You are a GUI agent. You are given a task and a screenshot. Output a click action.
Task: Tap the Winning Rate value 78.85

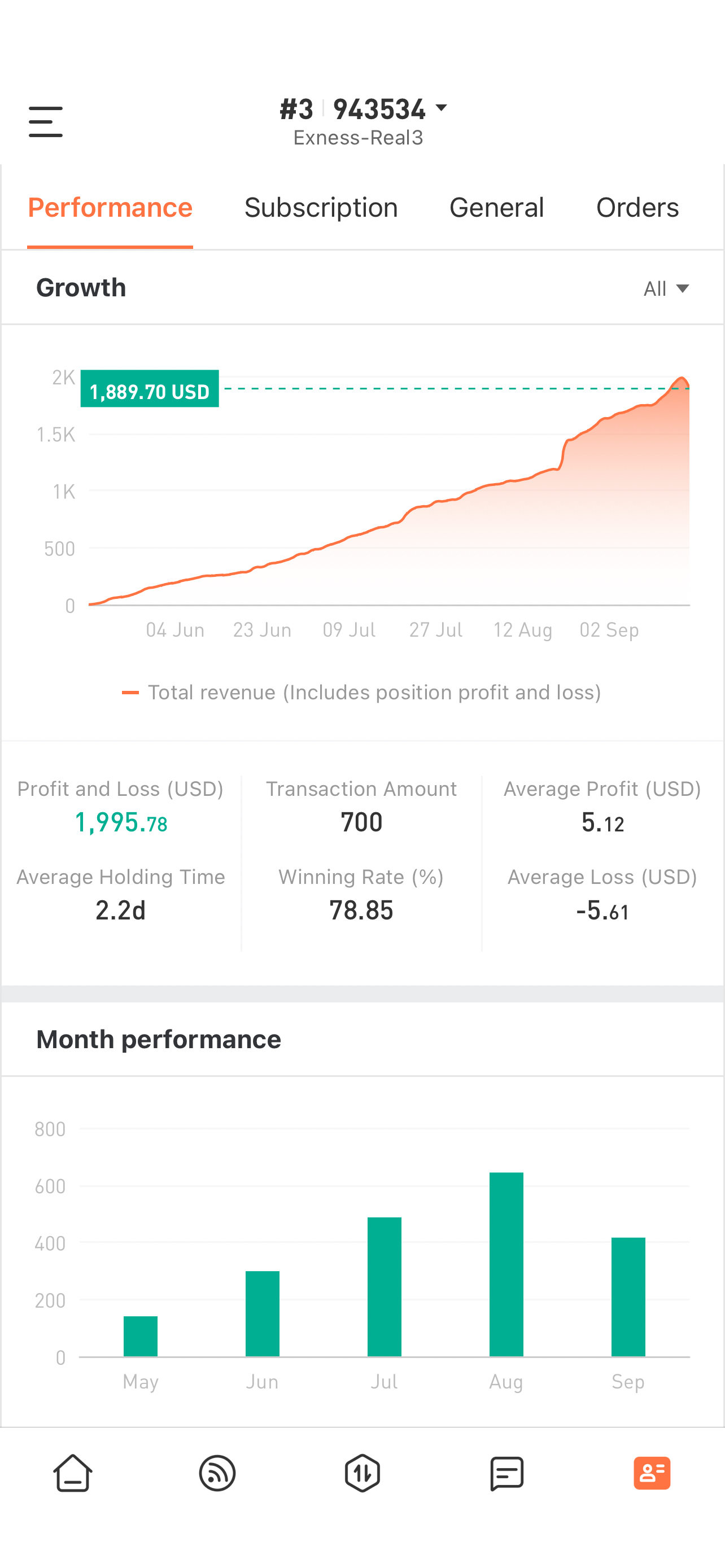pos(361,910)
